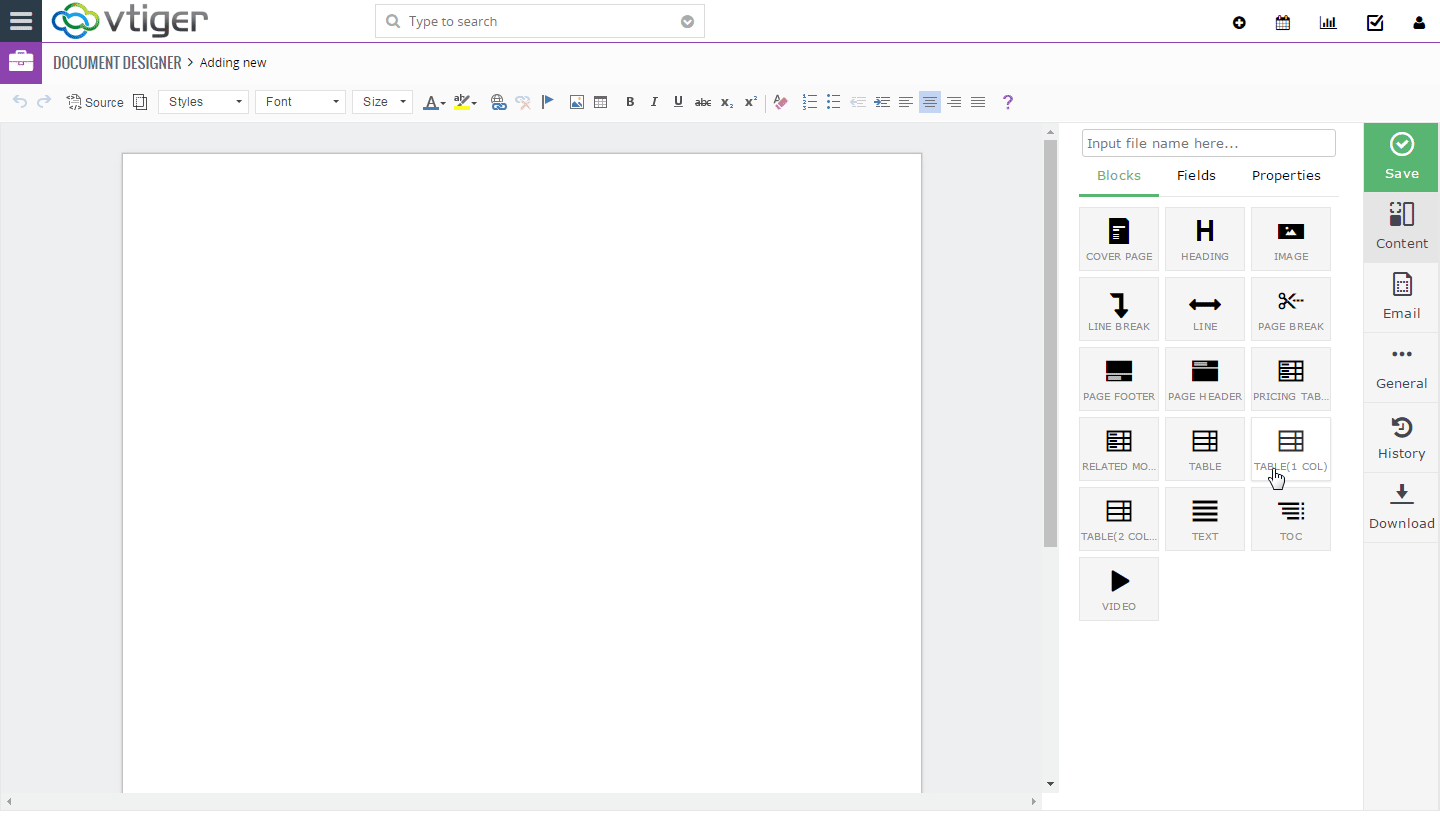This screenshot has height=834, width=1440.
Task: Open the hamburger main menu
Action: pyautogui.click(x=20, y=21)
